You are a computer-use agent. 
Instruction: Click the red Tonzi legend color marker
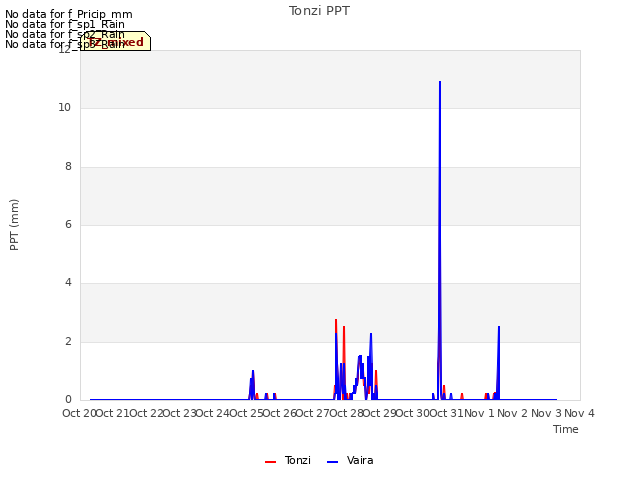coord(270,462)
